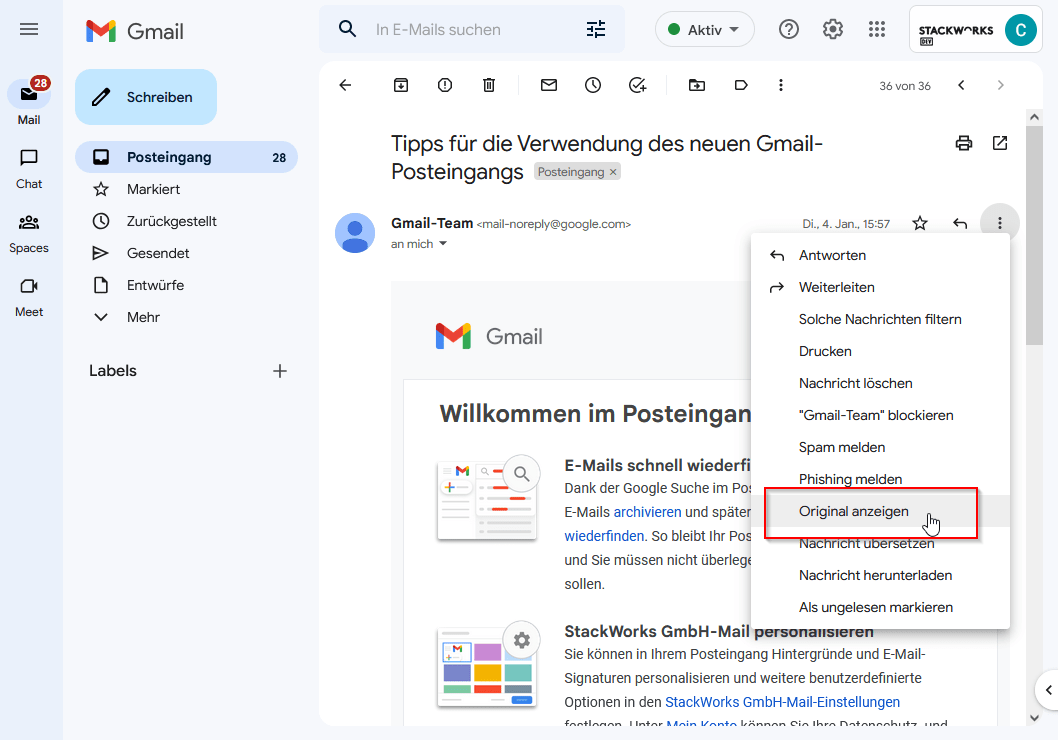Choose "Gmail-Team" blockieren
Screen dimensions: 1058x740
pos(880,416)
